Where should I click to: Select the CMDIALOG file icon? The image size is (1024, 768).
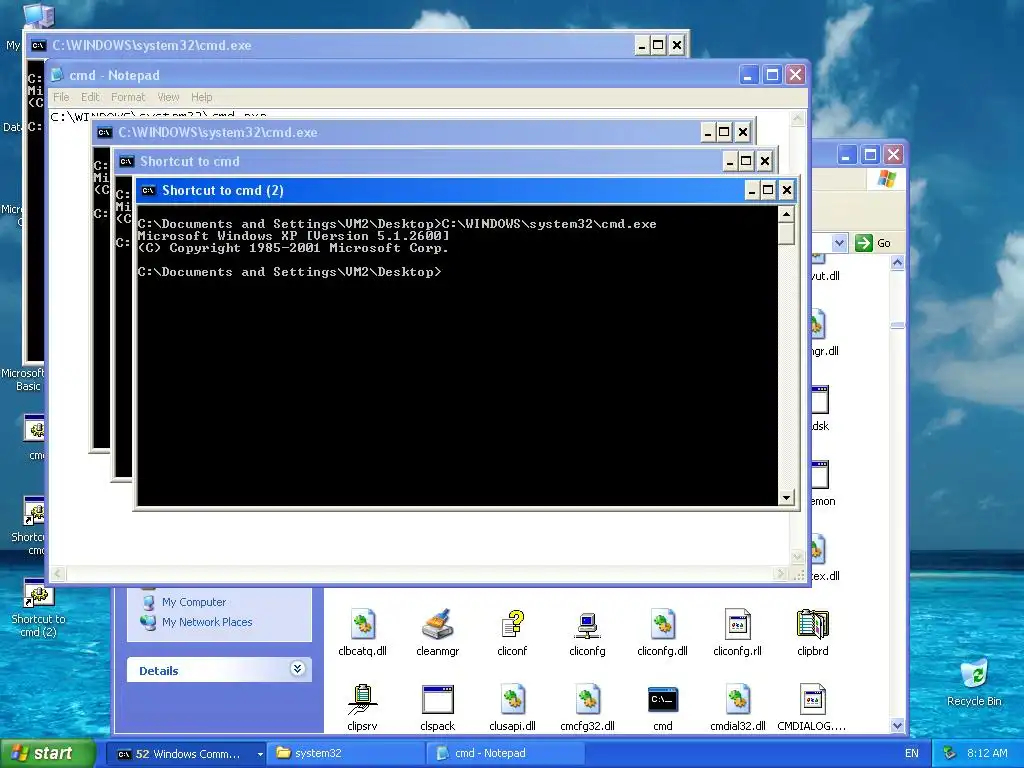[x=812, y=699]
